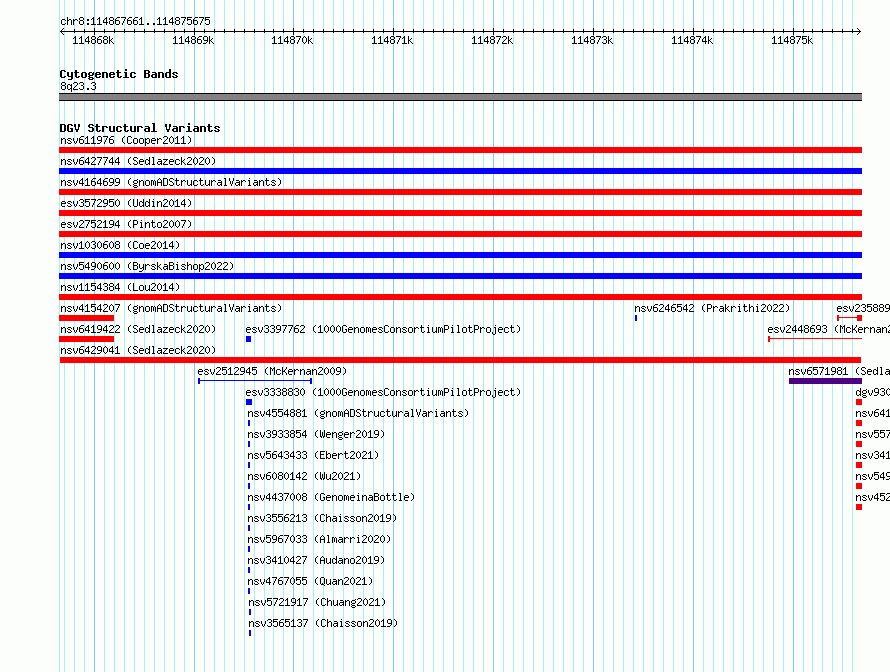Select the blue line under esv2512945
Image resolution: width=890 pixels, height=672 pixels.
(255, 381)
